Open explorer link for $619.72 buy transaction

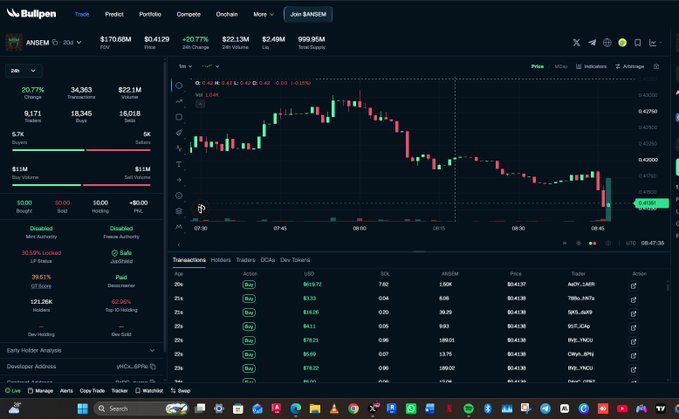pyautogui.click(x=633, y=286)
